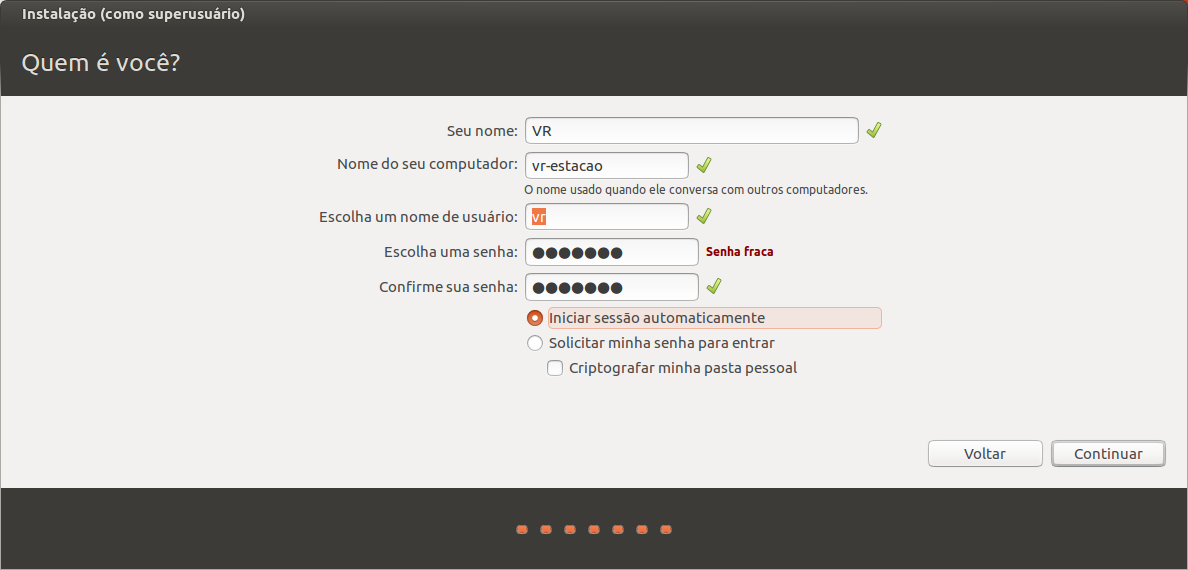Click 'Escolha uma senha:' label

451,252
